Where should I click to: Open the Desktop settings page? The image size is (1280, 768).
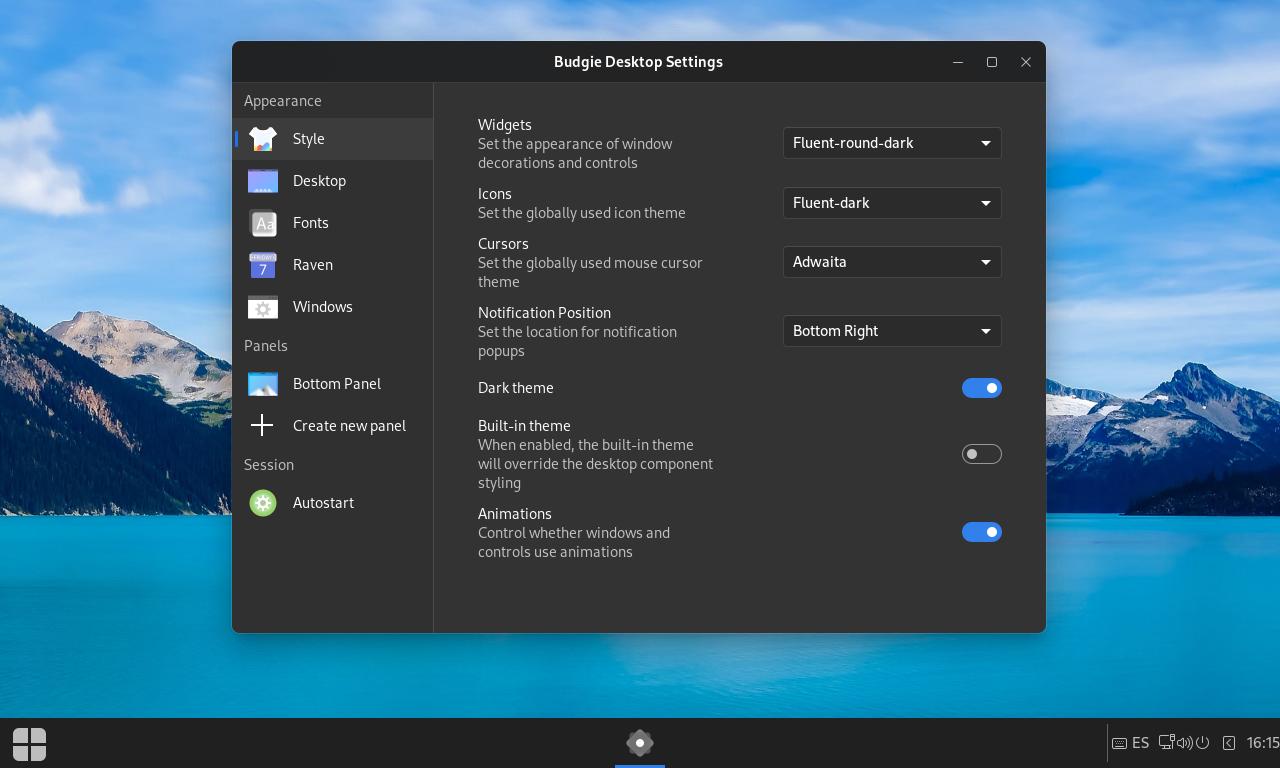coord(333,181)
